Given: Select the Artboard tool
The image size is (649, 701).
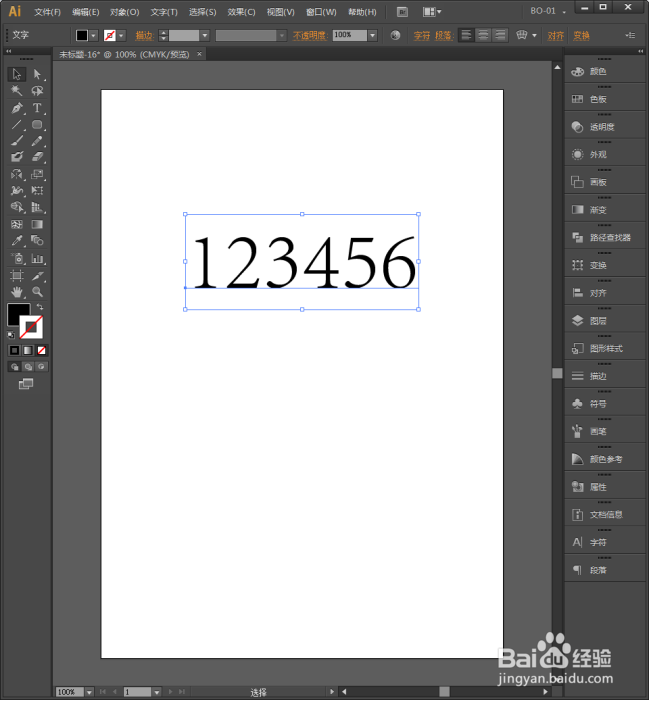Looking at the screenshot, I should pyautogui.click(x=17, y=275).
